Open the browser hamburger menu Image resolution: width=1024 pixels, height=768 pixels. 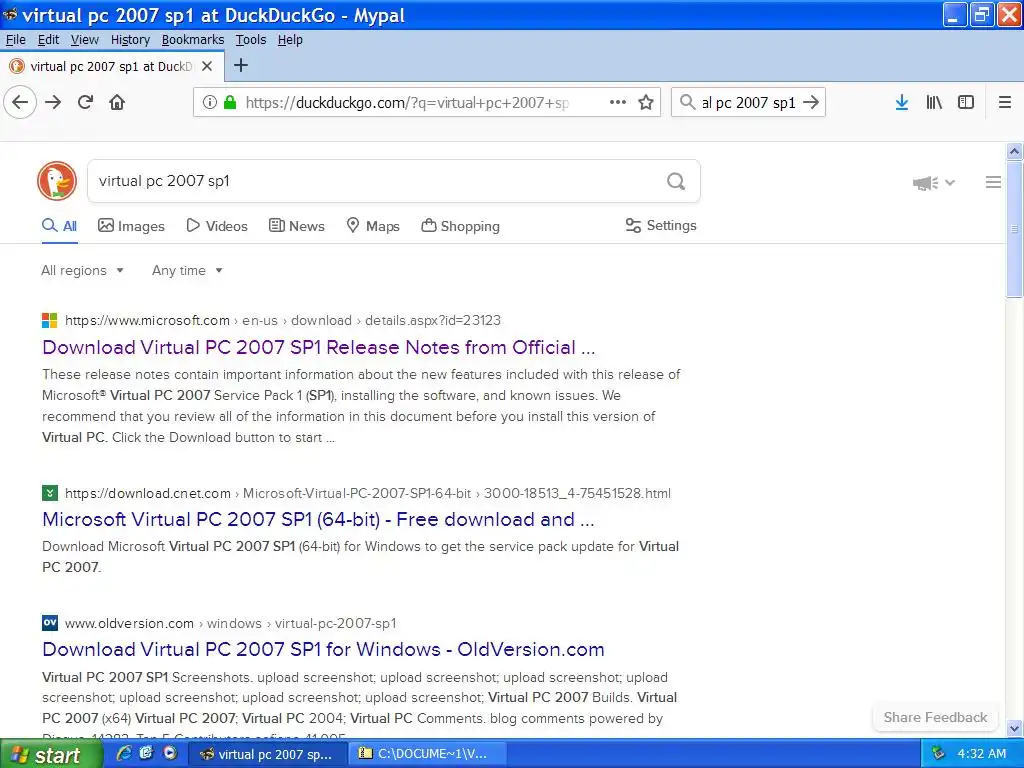tap(1005, 103)
